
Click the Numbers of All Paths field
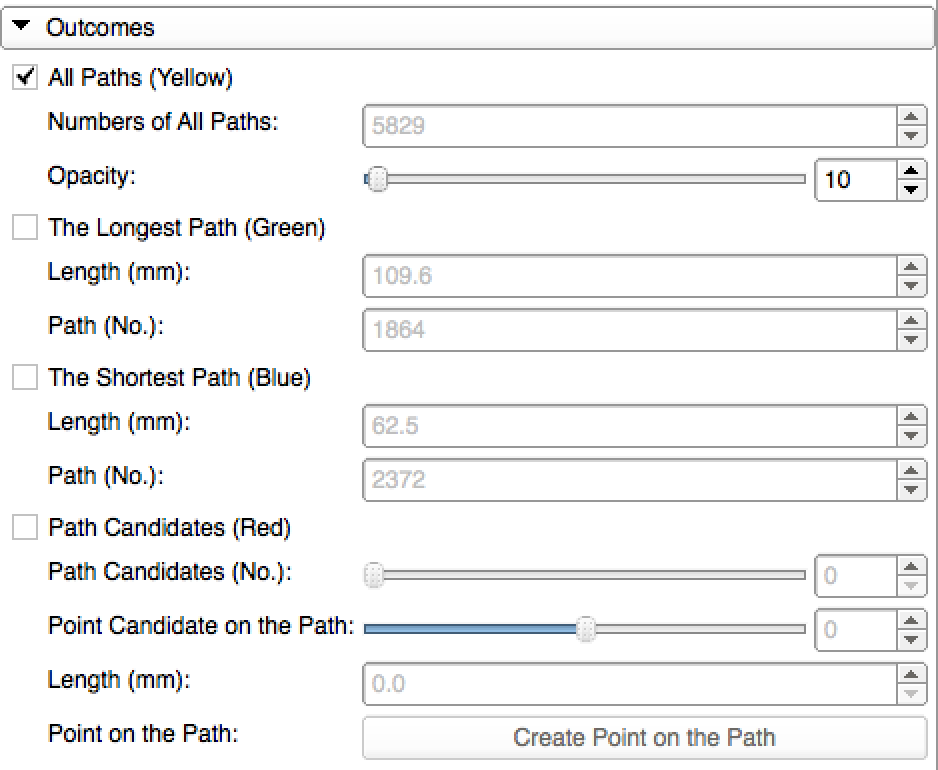[630, 127]
